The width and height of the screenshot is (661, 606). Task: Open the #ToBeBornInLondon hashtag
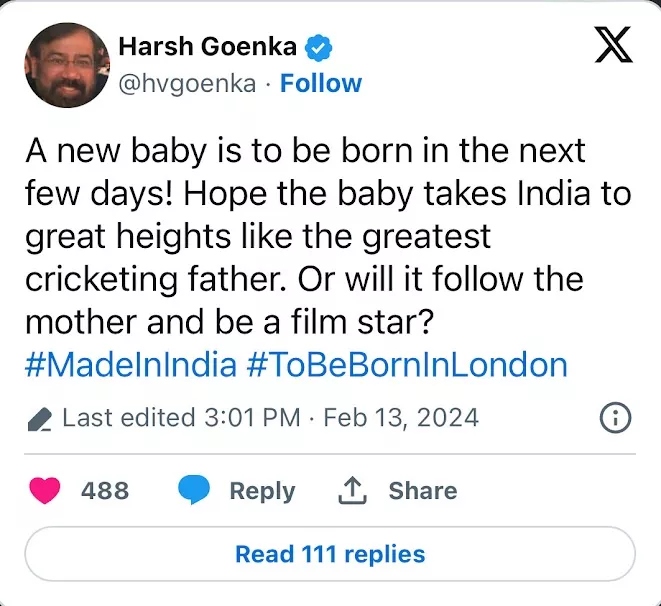coord(406,364)
